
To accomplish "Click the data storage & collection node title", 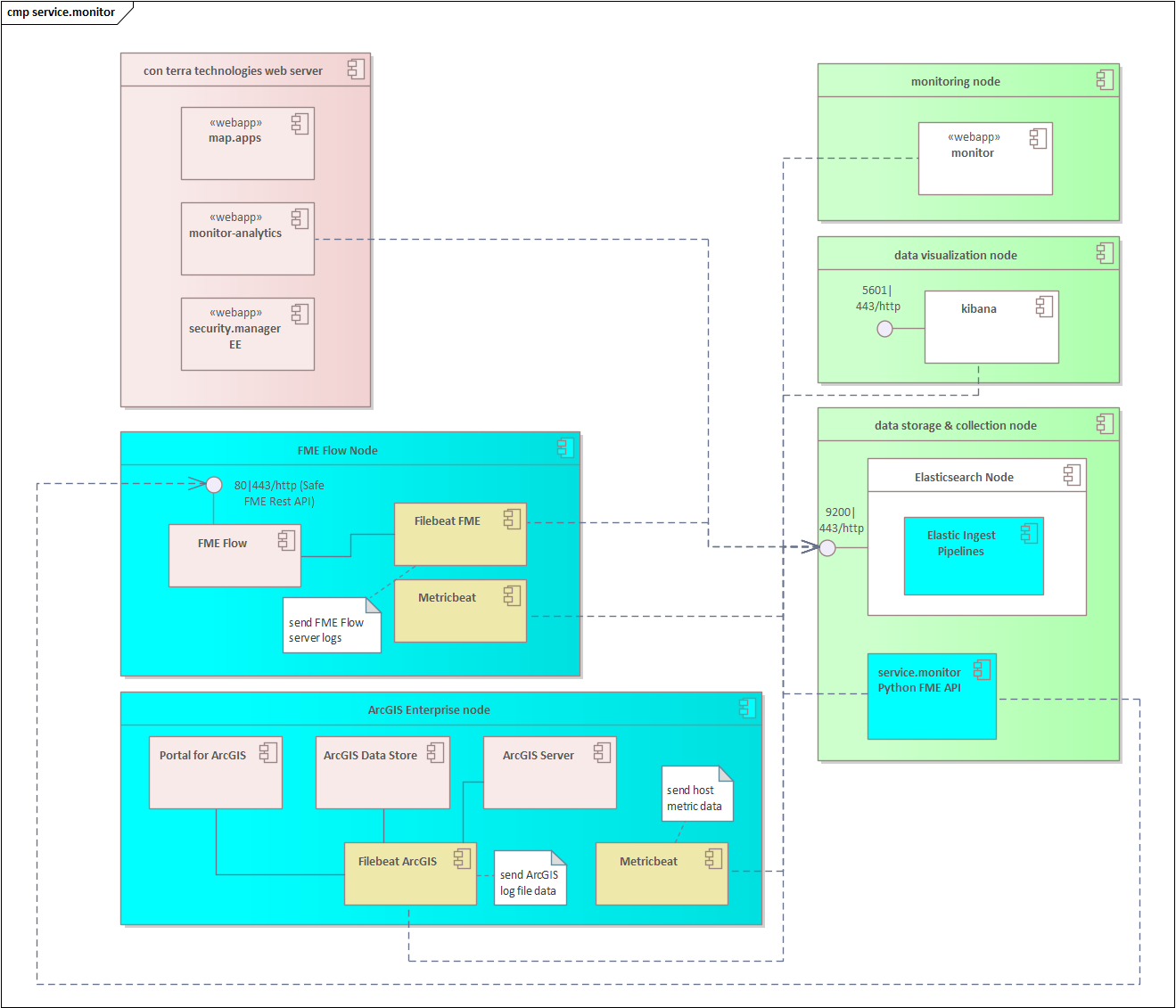I will 955,425.
